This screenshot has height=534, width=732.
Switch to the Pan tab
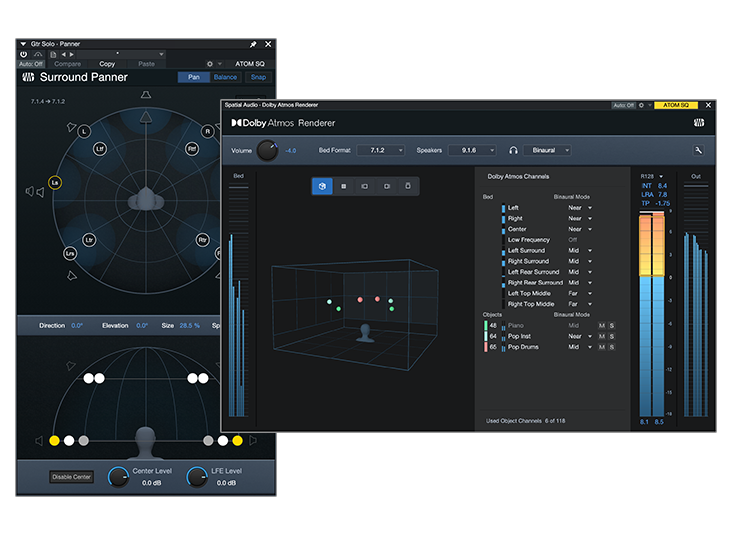pyautogui.click(x=193, y=77)
